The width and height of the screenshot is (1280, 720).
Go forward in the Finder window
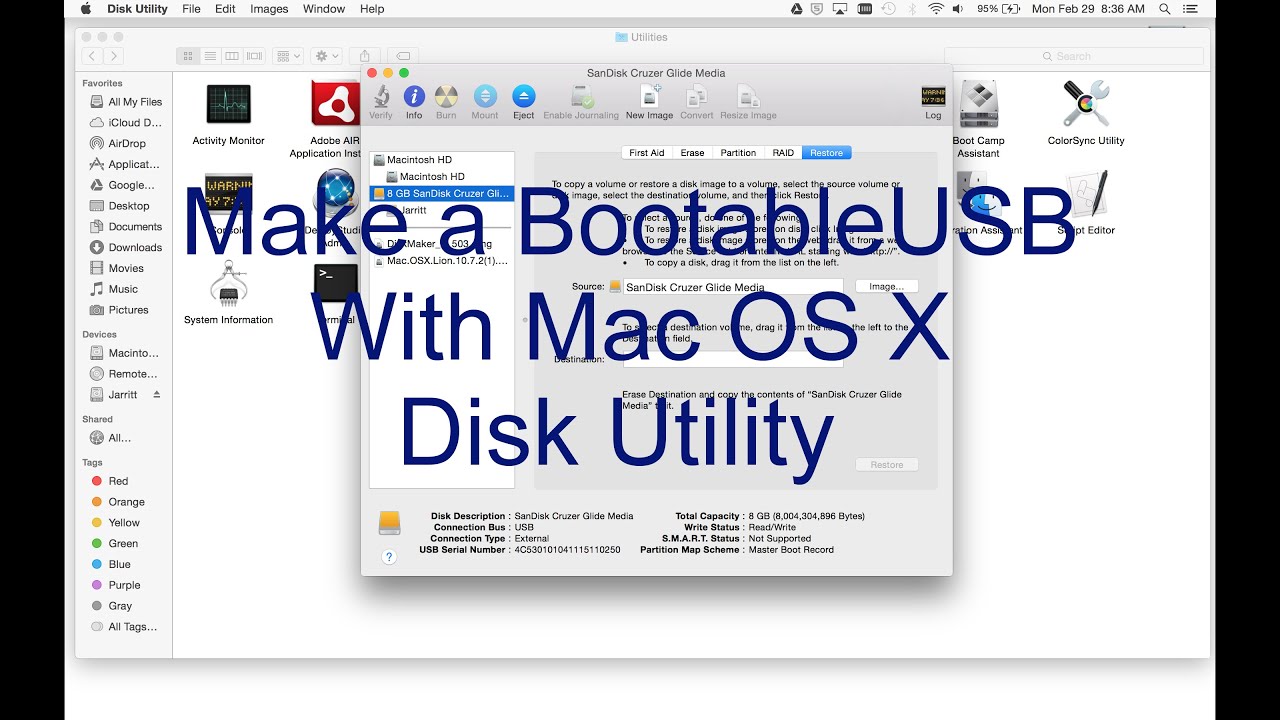[114, 56]
